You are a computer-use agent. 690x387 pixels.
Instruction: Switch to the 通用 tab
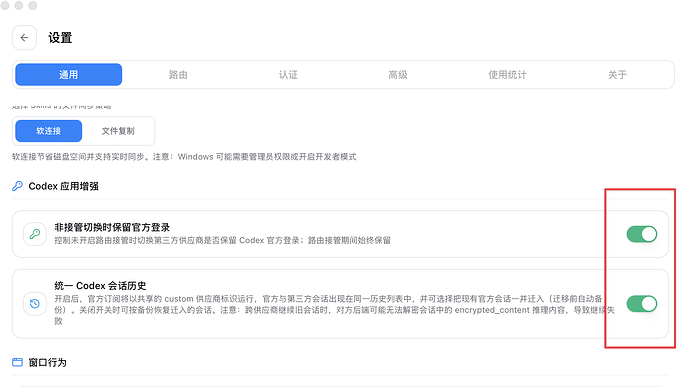click(x=69, y=74)
